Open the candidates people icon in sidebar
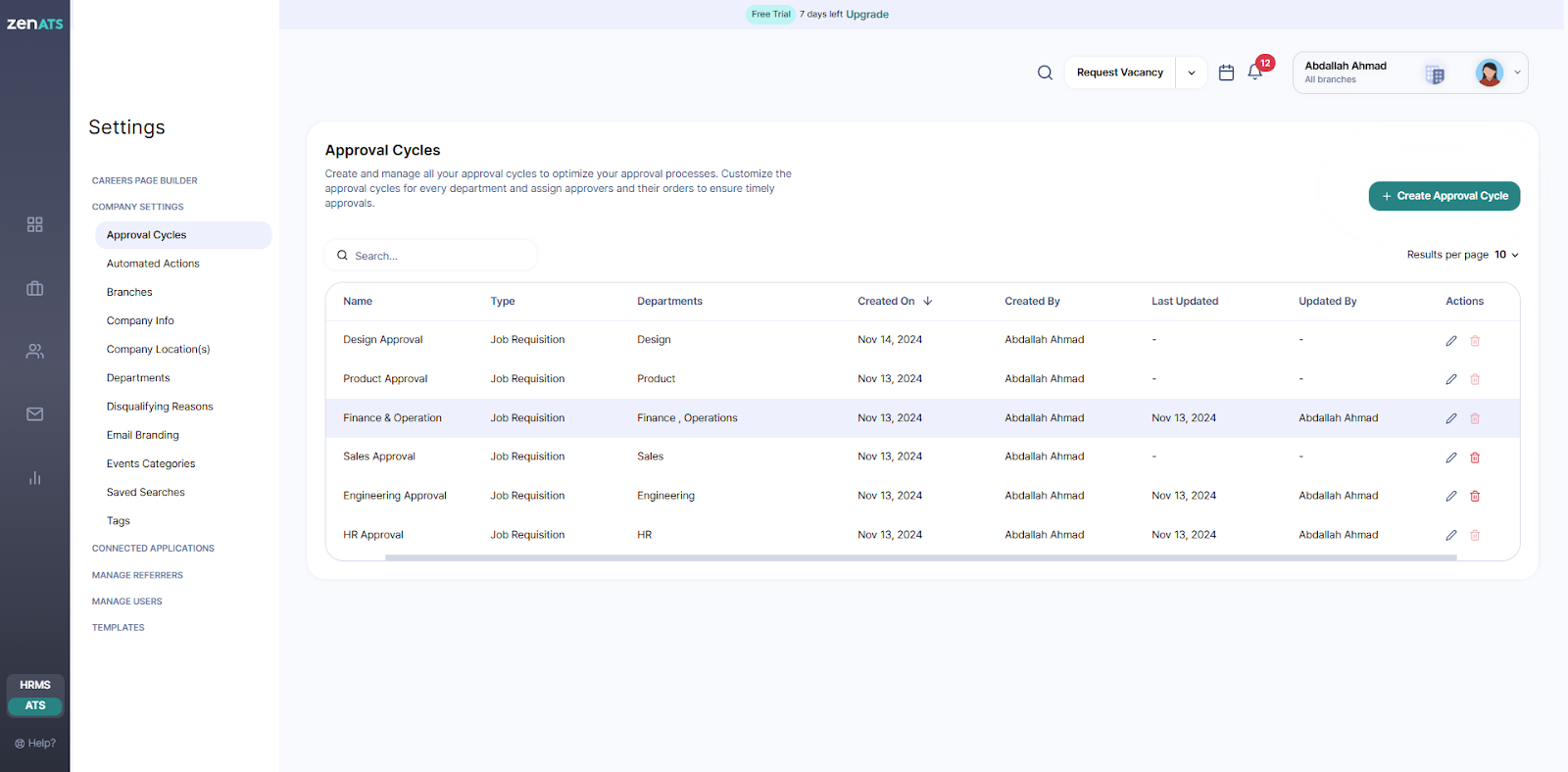Image resolution: width=1568 pixels, height=772 pixels. pos(35,351)
